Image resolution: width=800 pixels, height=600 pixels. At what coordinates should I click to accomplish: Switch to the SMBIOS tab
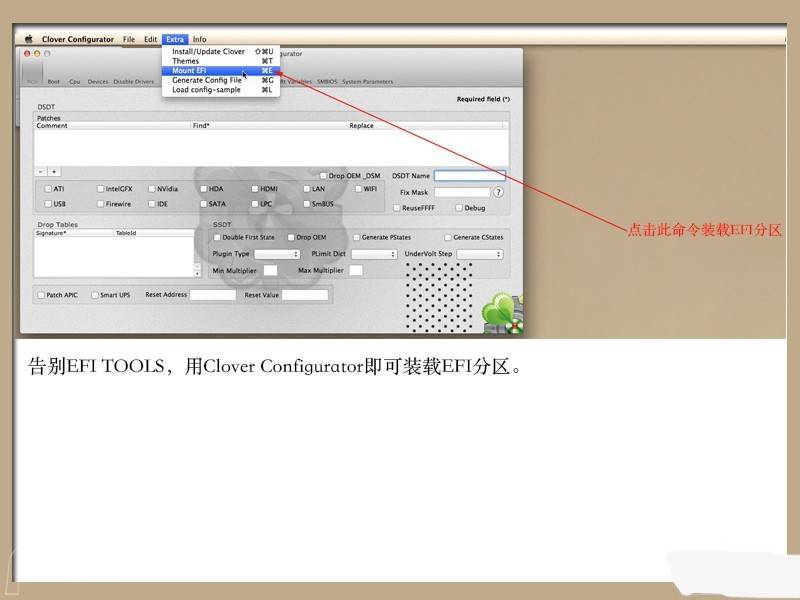(327, 82)
